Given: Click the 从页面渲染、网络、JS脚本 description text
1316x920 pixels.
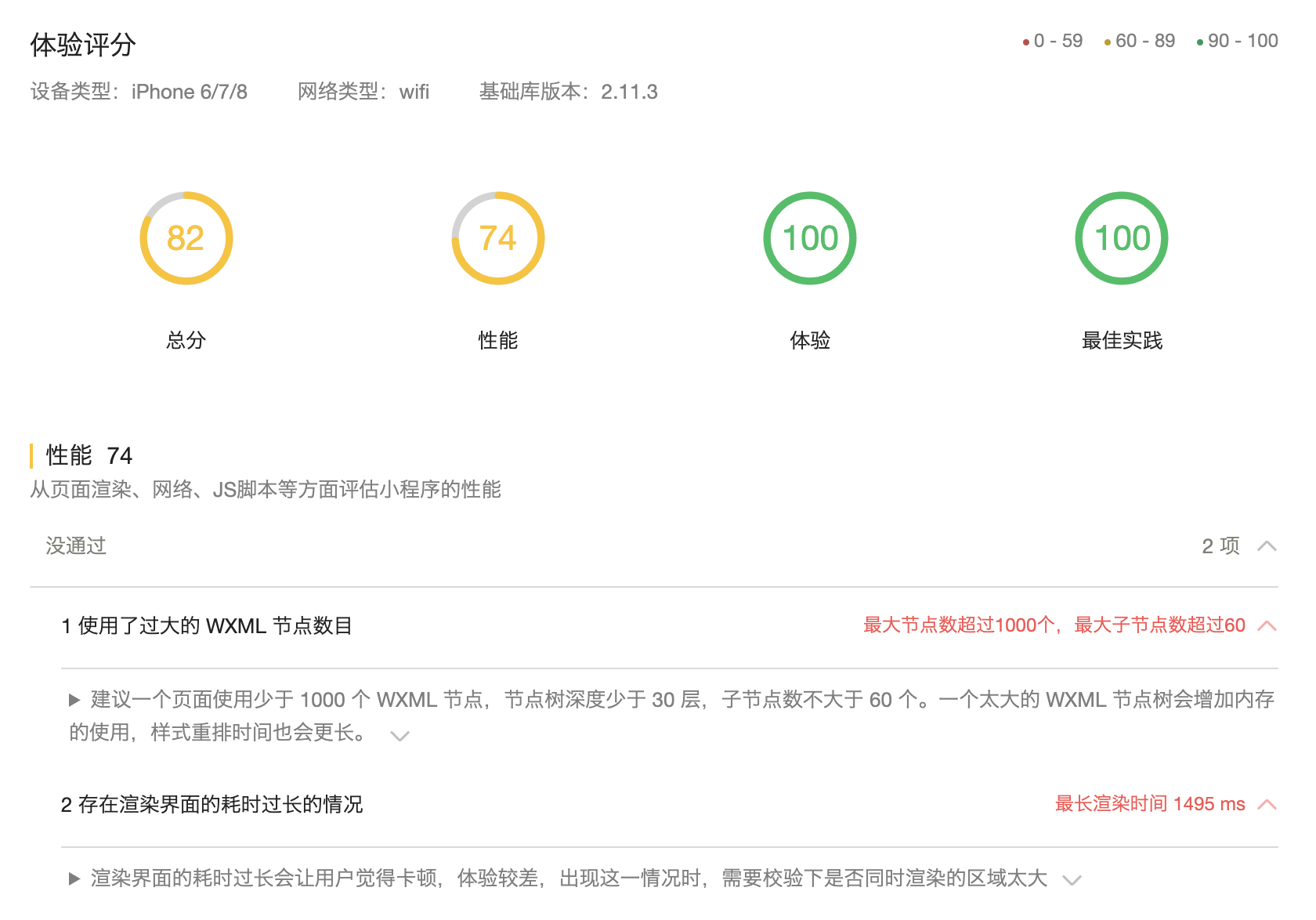Looking at the screenshot, I should point(266,490).
